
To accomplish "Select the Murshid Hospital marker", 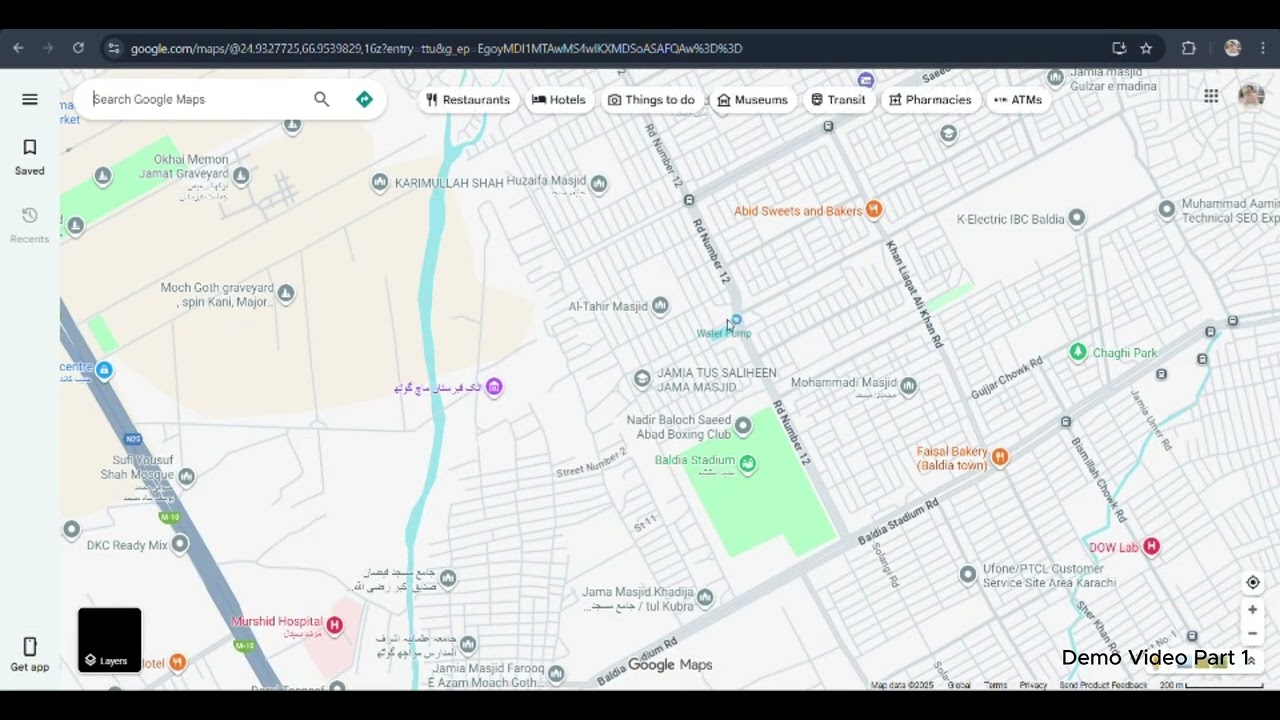I will point(335,625).
